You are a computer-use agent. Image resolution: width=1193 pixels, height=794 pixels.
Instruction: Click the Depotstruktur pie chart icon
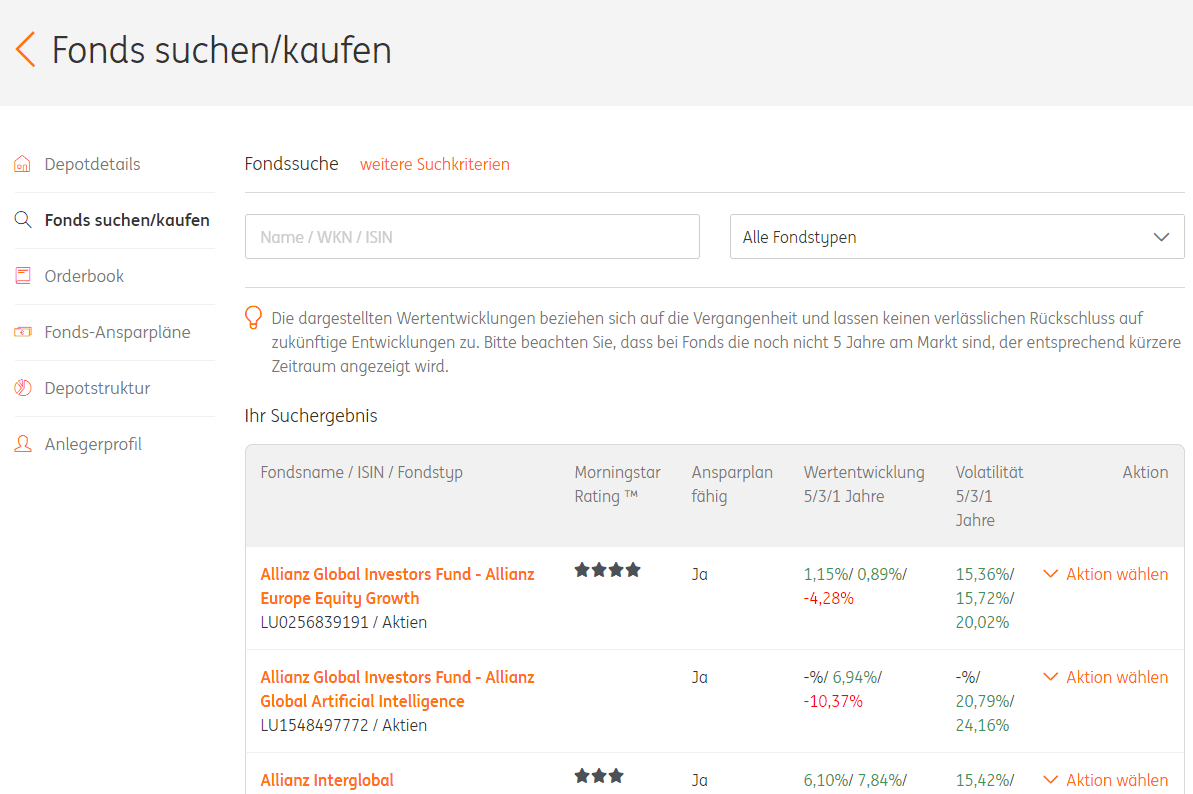pyautogui.click(x=23, y=388)
